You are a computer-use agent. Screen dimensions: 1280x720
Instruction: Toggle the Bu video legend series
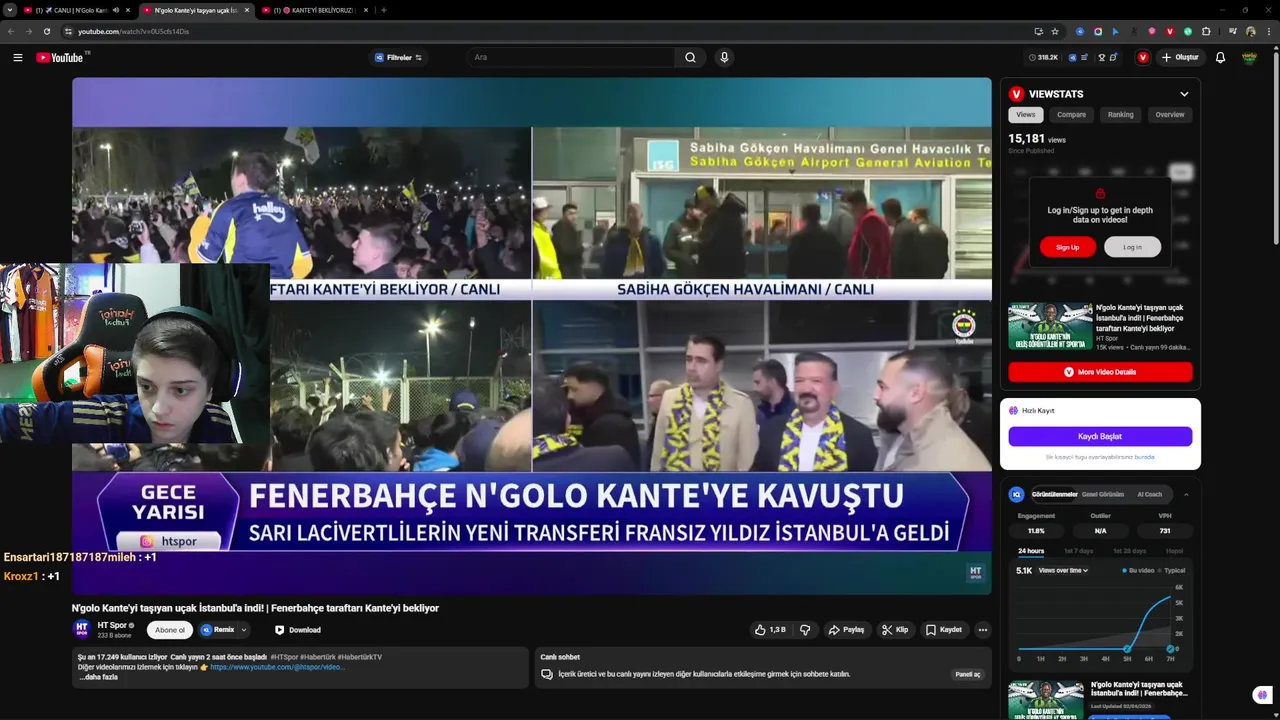(x=1138, y=570)
